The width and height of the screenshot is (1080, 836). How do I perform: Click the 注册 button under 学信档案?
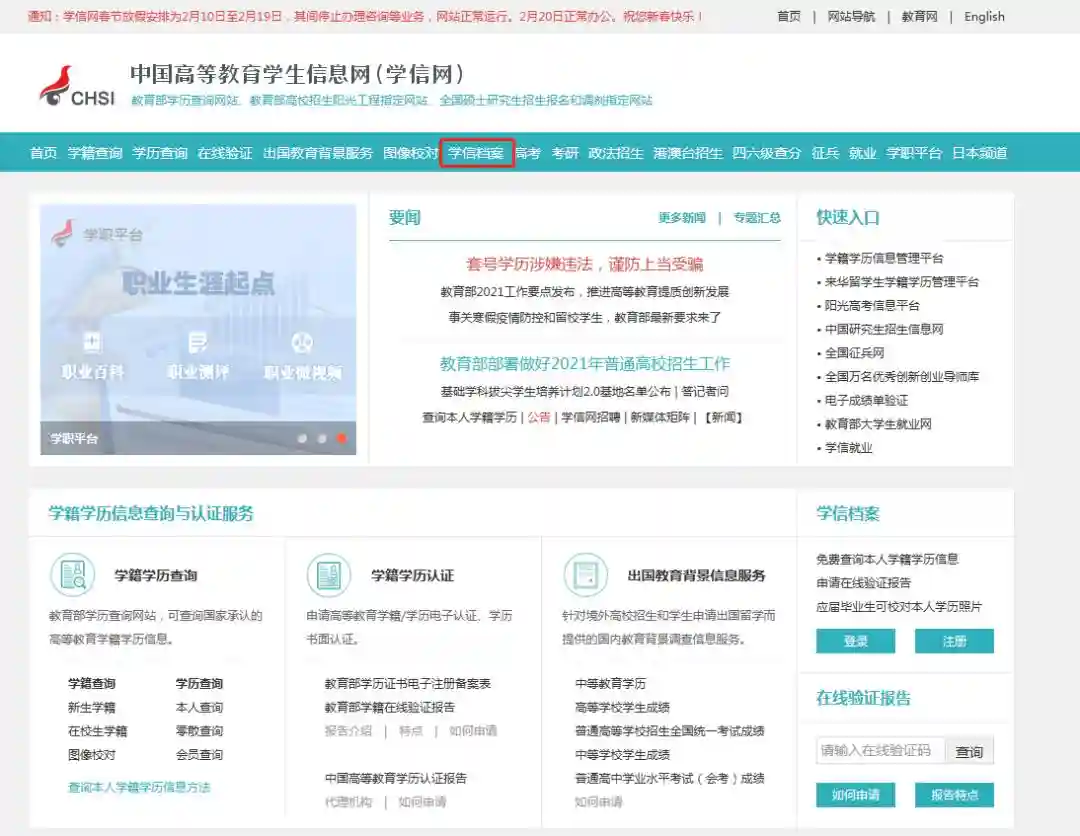point(954,641)
